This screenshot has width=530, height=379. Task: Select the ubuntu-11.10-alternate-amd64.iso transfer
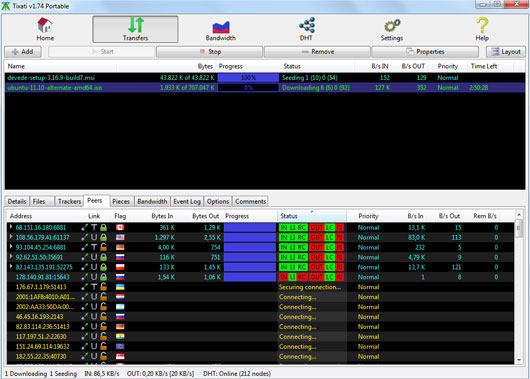[x=265, y=88]
